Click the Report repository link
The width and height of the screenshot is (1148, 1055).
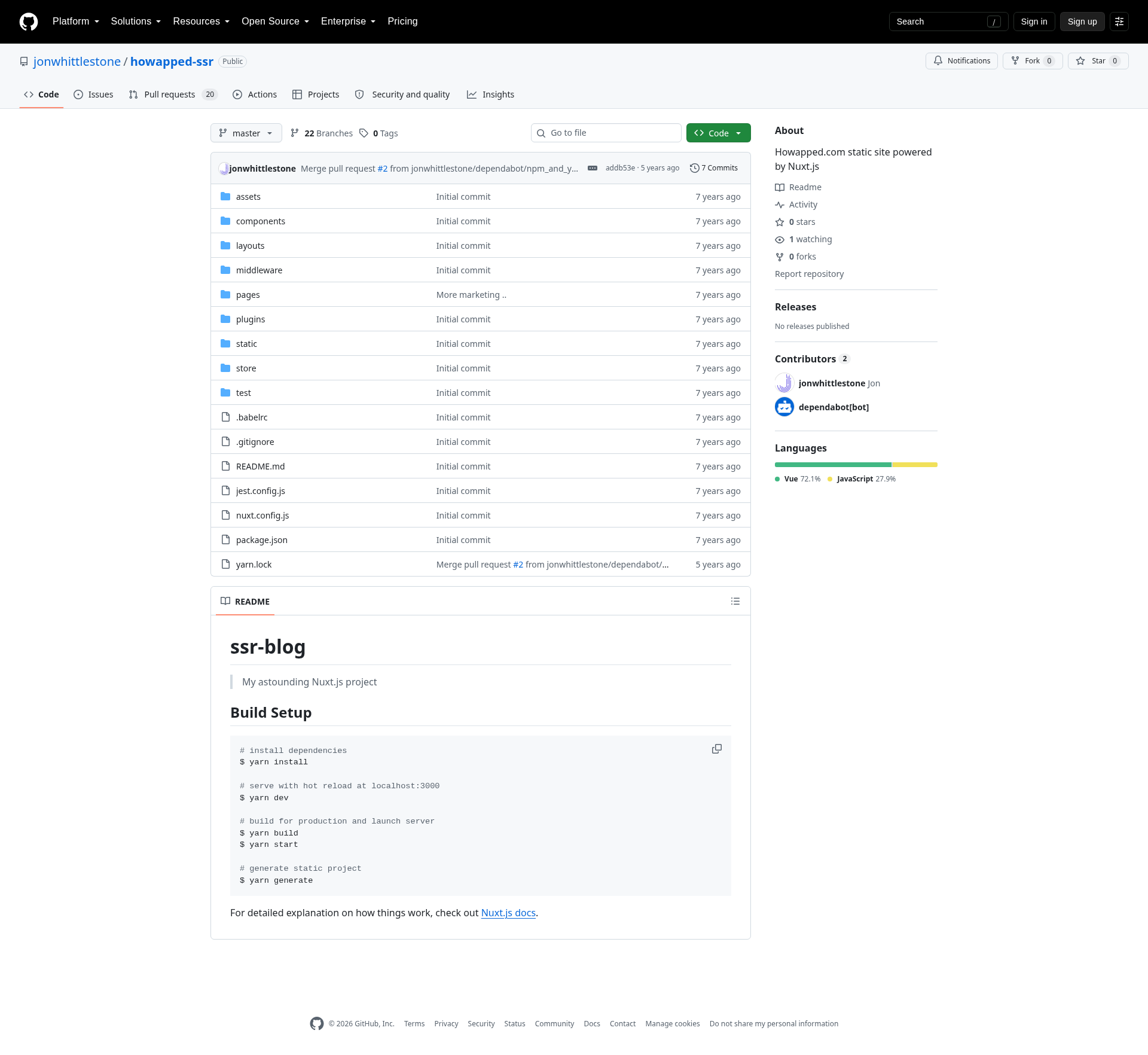coord(809,274)
